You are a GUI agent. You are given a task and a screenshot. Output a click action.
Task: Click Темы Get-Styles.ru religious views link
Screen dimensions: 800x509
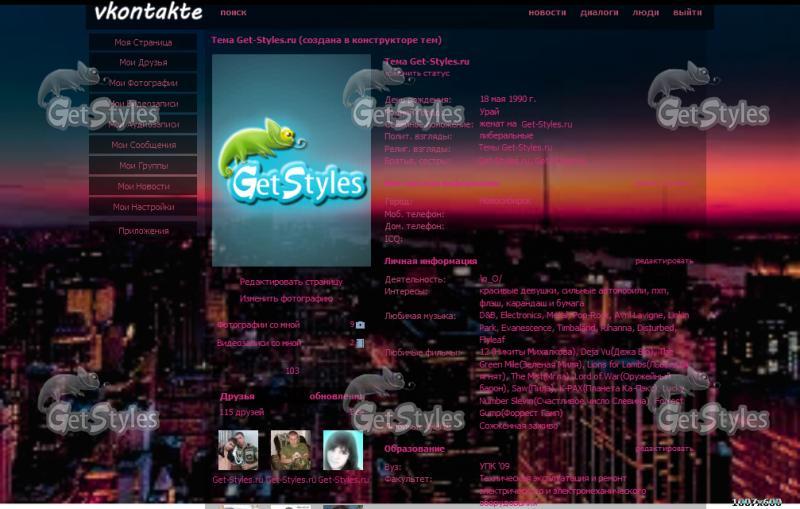[515, 148]
